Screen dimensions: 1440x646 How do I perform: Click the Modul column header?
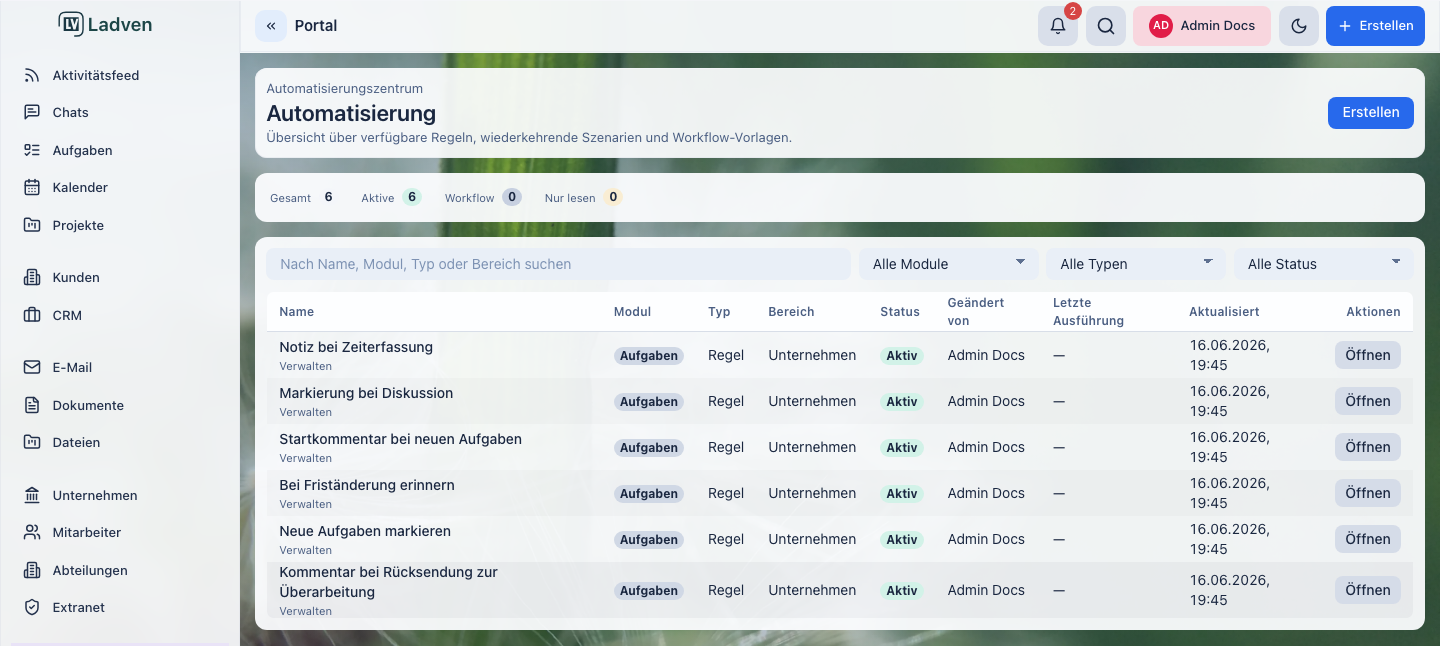[x=632, y=312]
